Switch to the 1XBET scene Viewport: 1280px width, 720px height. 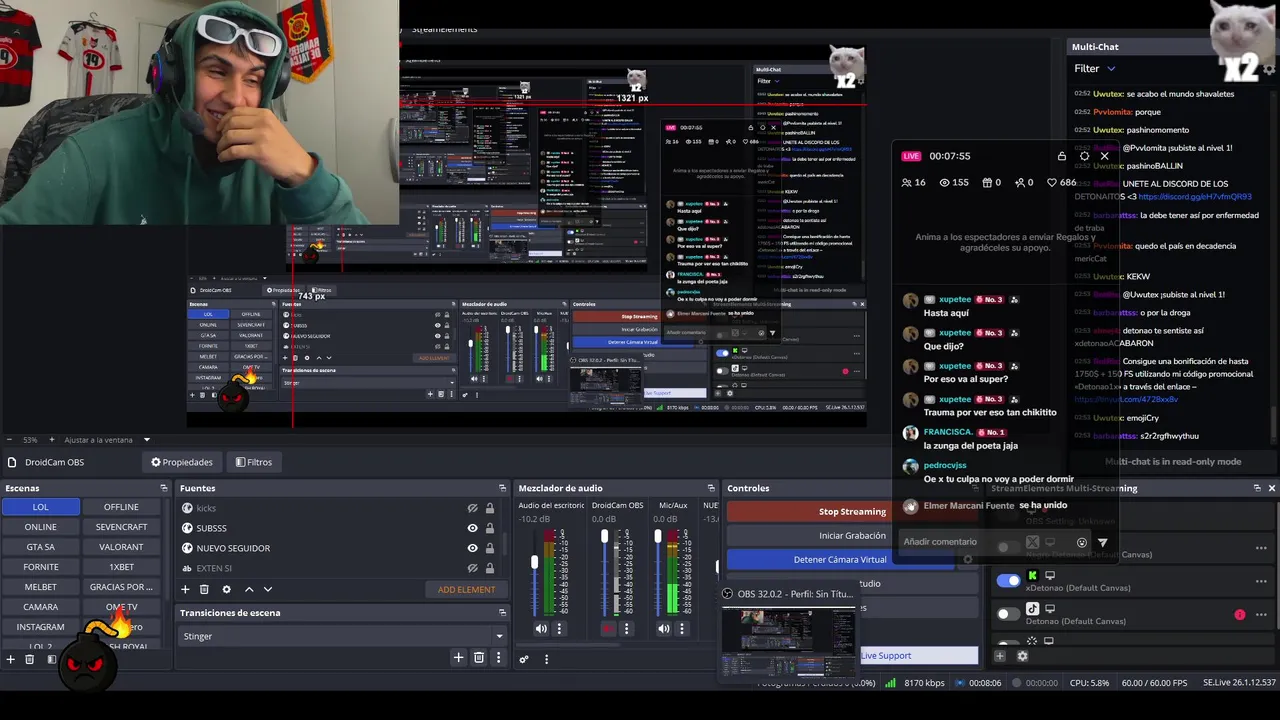click(121, 567)
